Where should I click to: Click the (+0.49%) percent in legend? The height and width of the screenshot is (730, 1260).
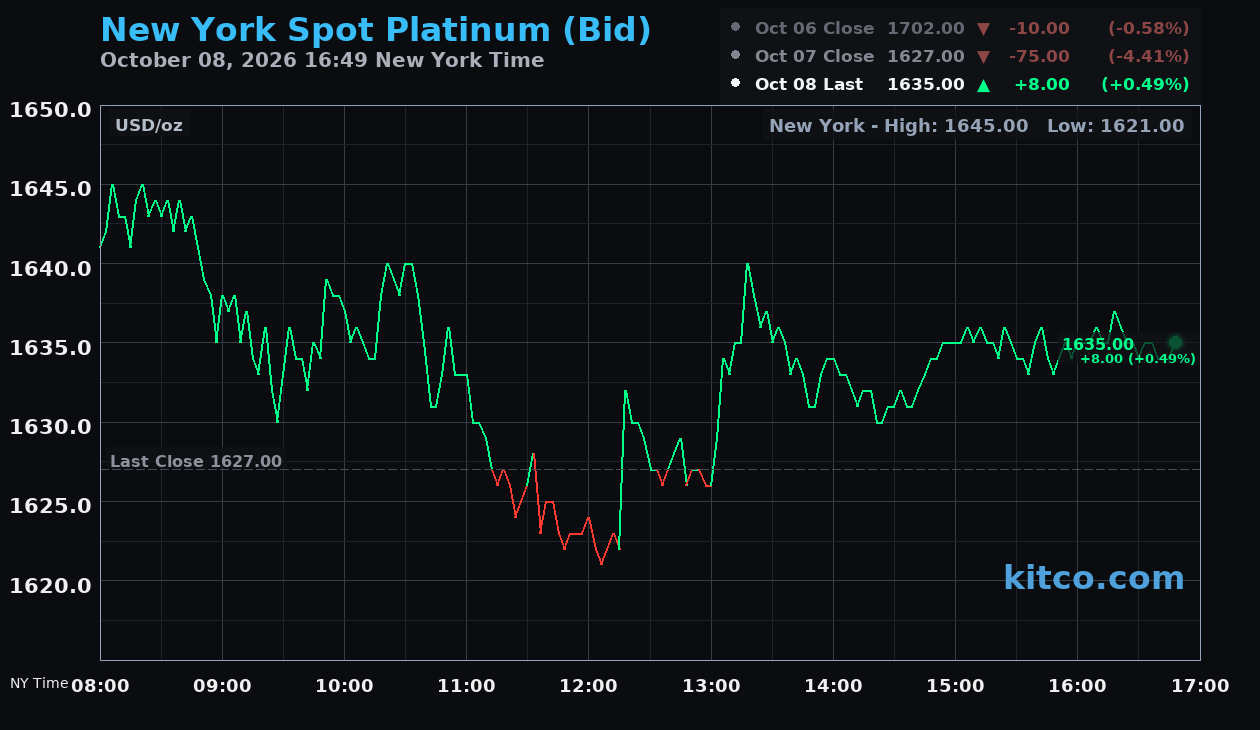pyautogui.click(x=1146, y=85)
